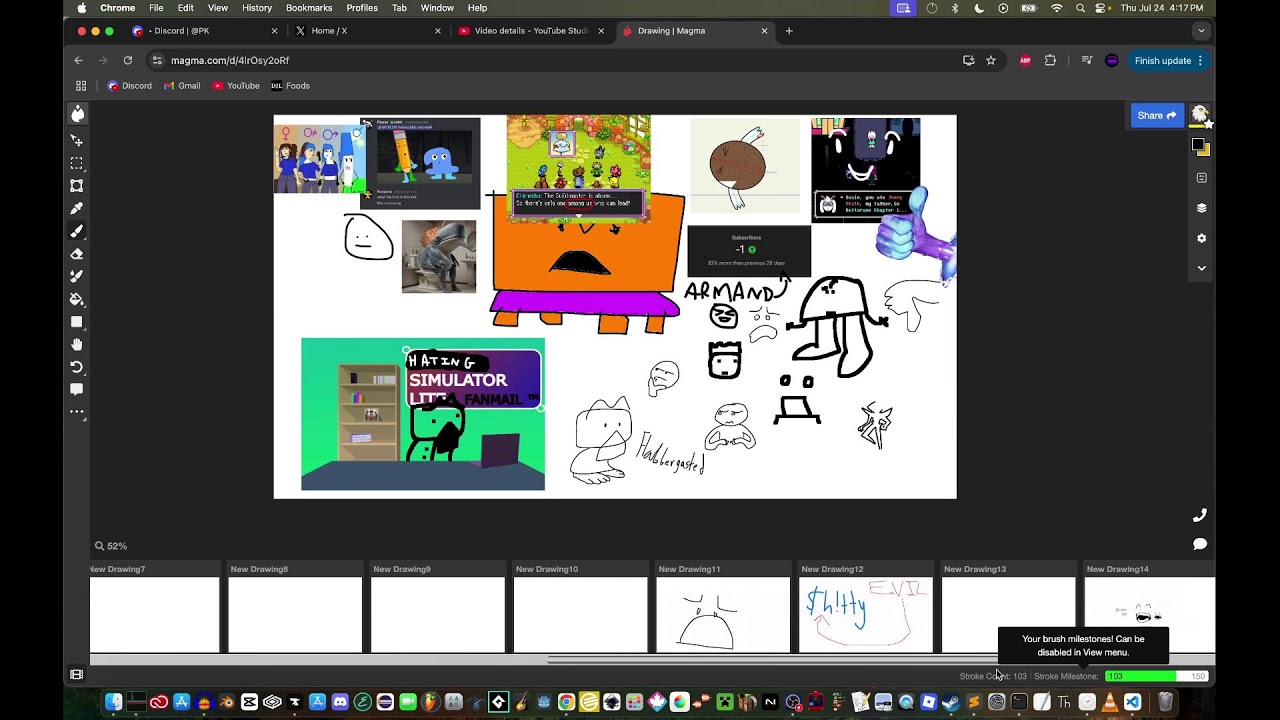Select the Move/Selection arrow tool
Screen dimensions: 1280x720
[x=77, y=141]
